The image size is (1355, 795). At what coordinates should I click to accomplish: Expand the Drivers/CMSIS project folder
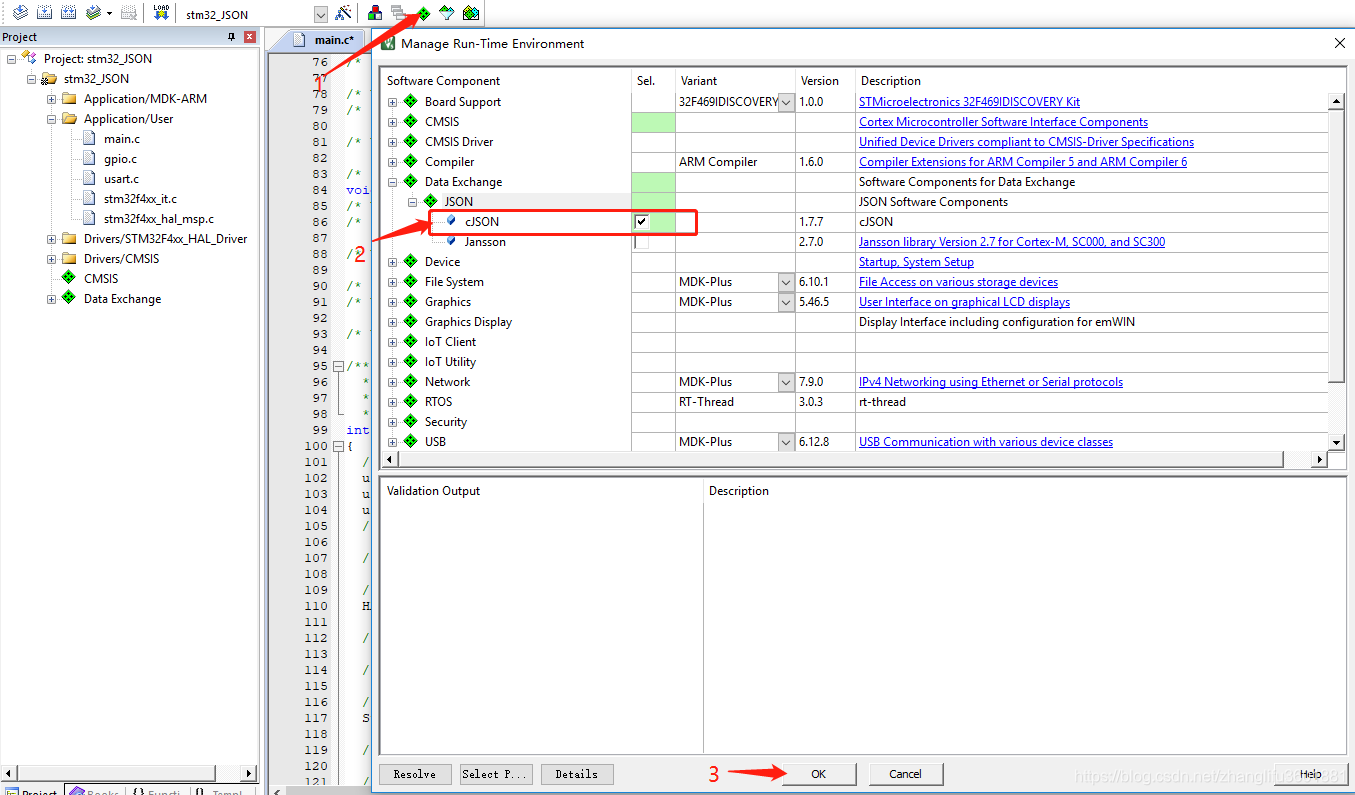point(50,258)
